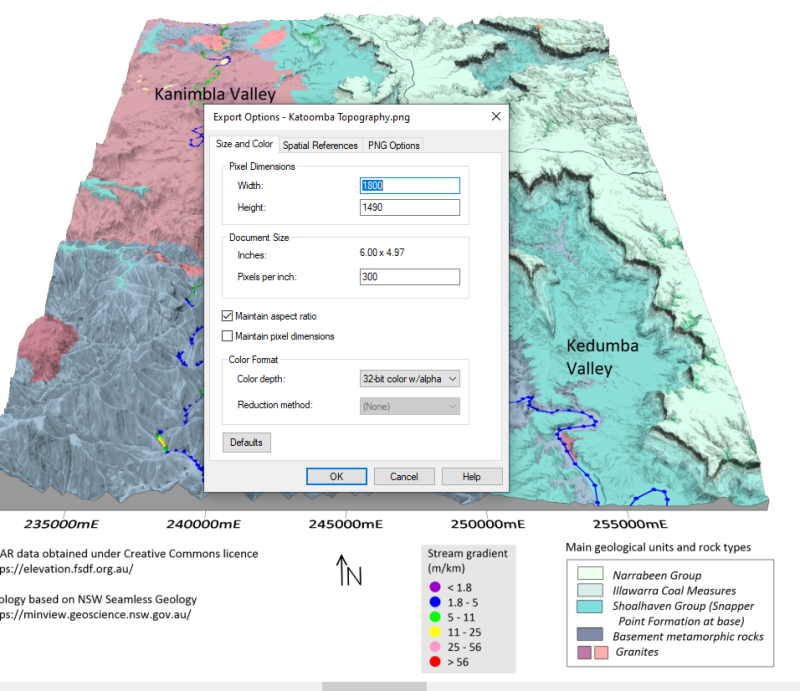Select the Width value field
This screenshot has width=800, height=691.
(x=408, y=185)
